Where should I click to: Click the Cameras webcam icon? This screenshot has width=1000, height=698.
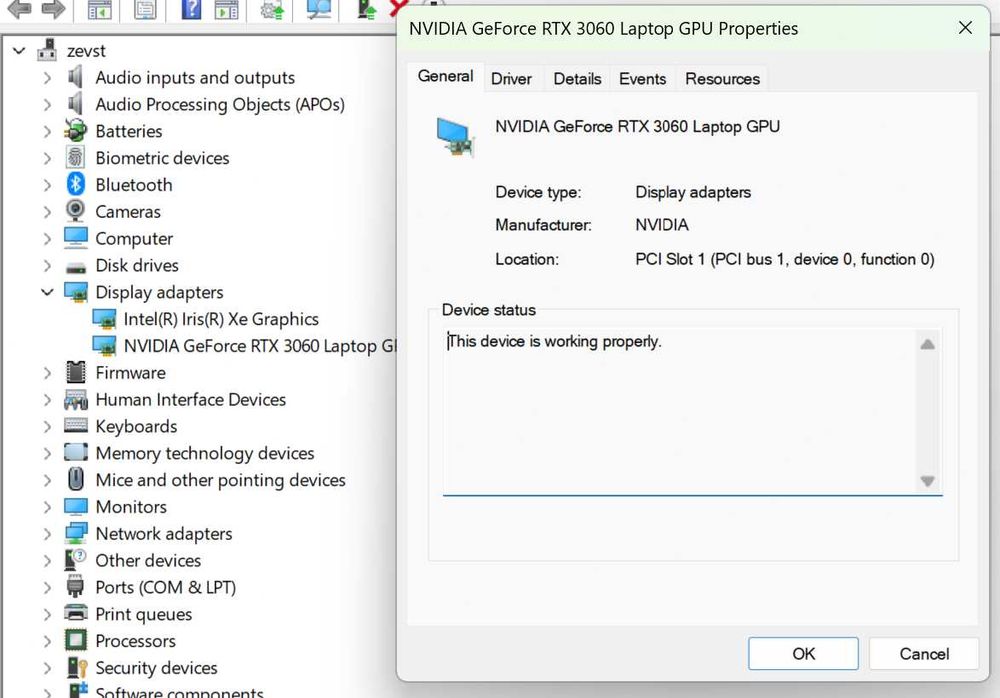point(76,212)
